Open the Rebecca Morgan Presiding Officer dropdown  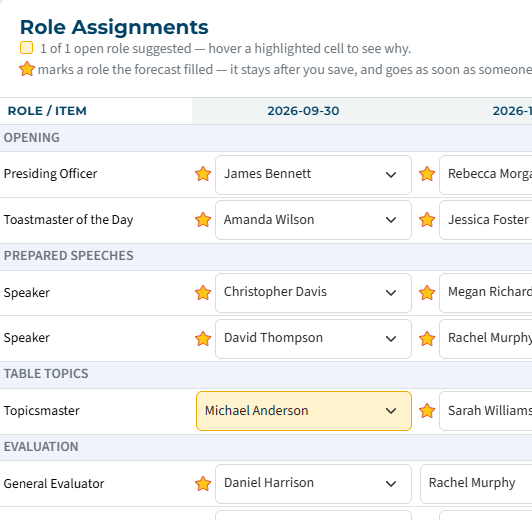(x=486, y=175)
